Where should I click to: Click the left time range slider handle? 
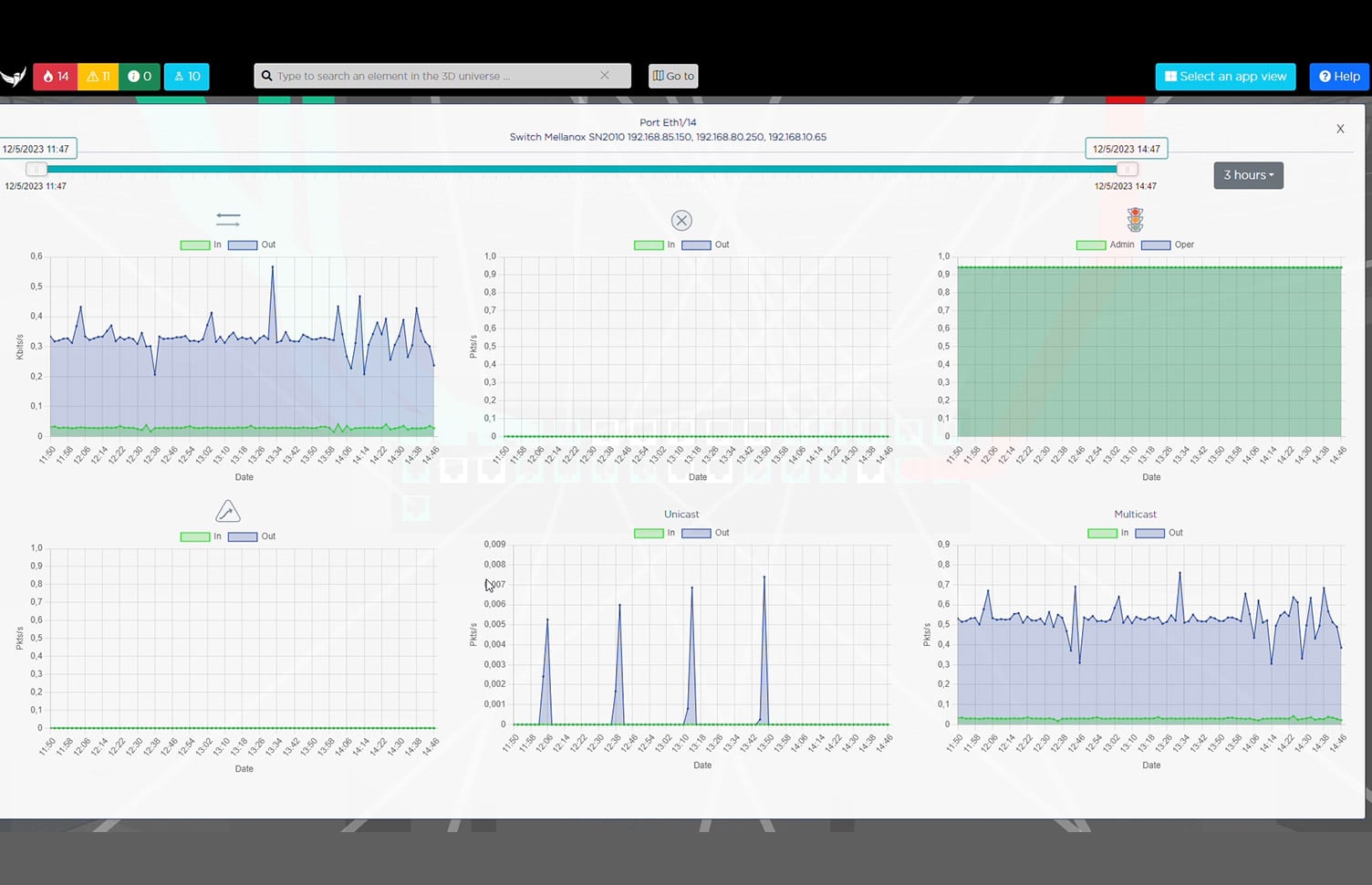click(36, 169)
